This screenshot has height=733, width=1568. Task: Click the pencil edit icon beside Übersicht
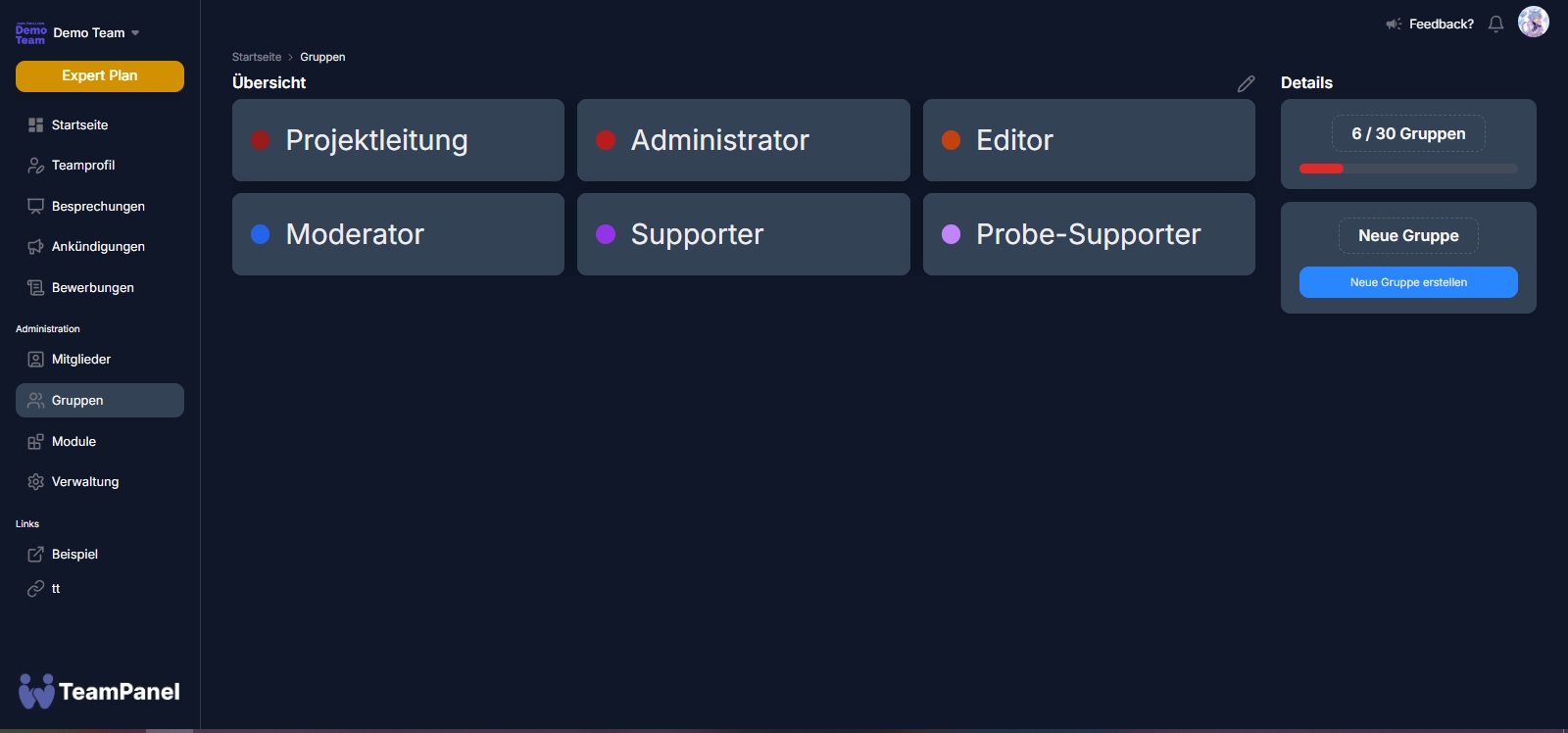click(x=1246, y=84)
